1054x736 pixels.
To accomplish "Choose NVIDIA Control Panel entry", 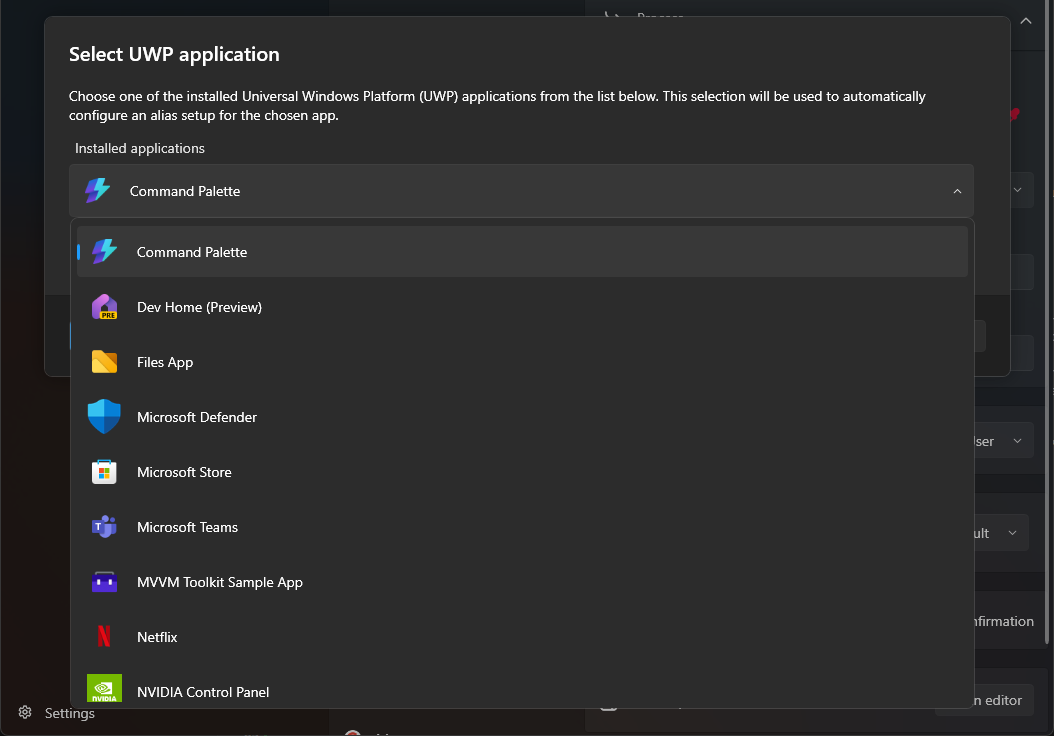I will [522, 688].
